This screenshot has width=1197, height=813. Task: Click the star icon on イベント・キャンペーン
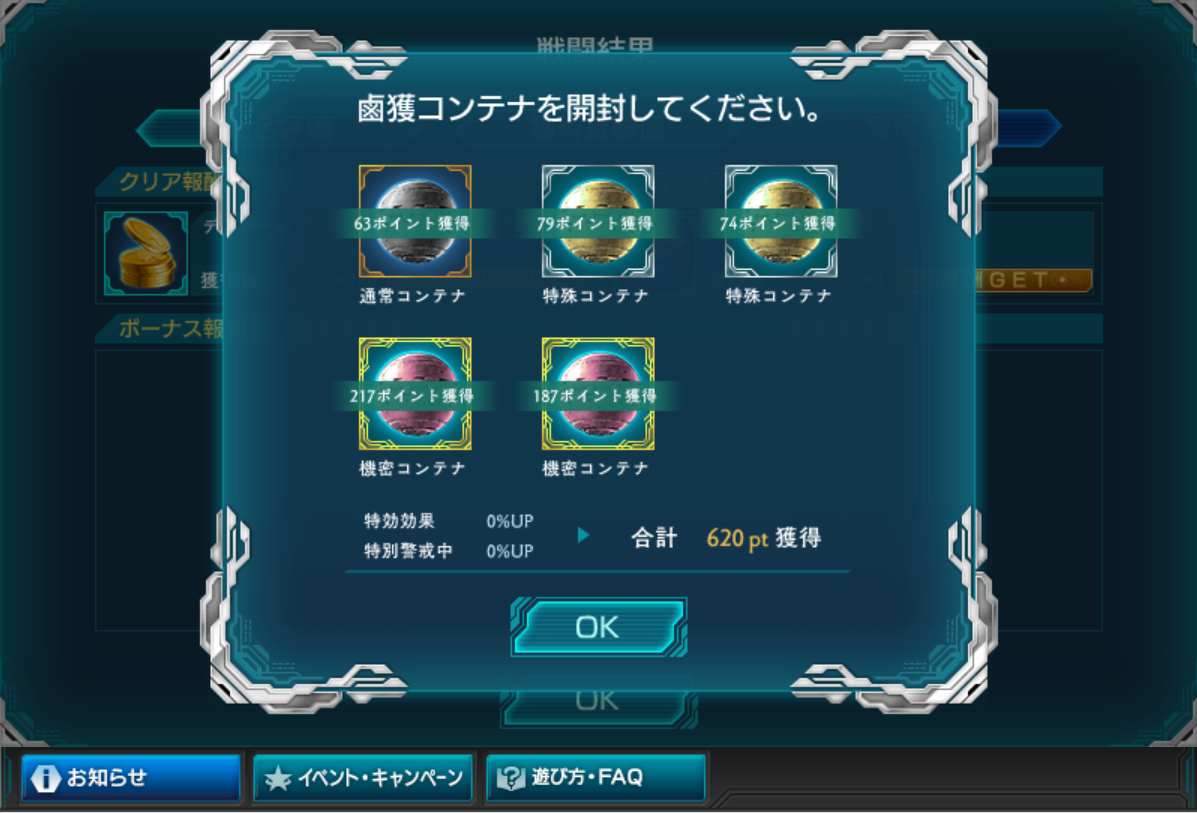[x=278, y=778]
